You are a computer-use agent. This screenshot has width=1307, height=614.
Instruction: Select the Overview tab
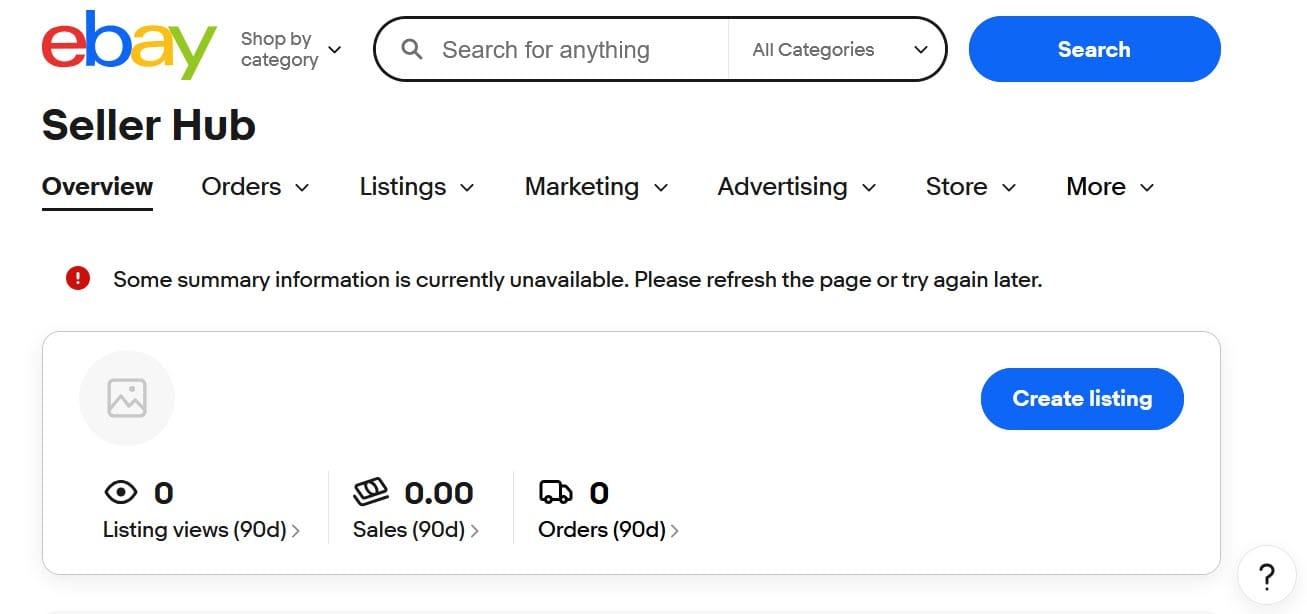[97, 187]
